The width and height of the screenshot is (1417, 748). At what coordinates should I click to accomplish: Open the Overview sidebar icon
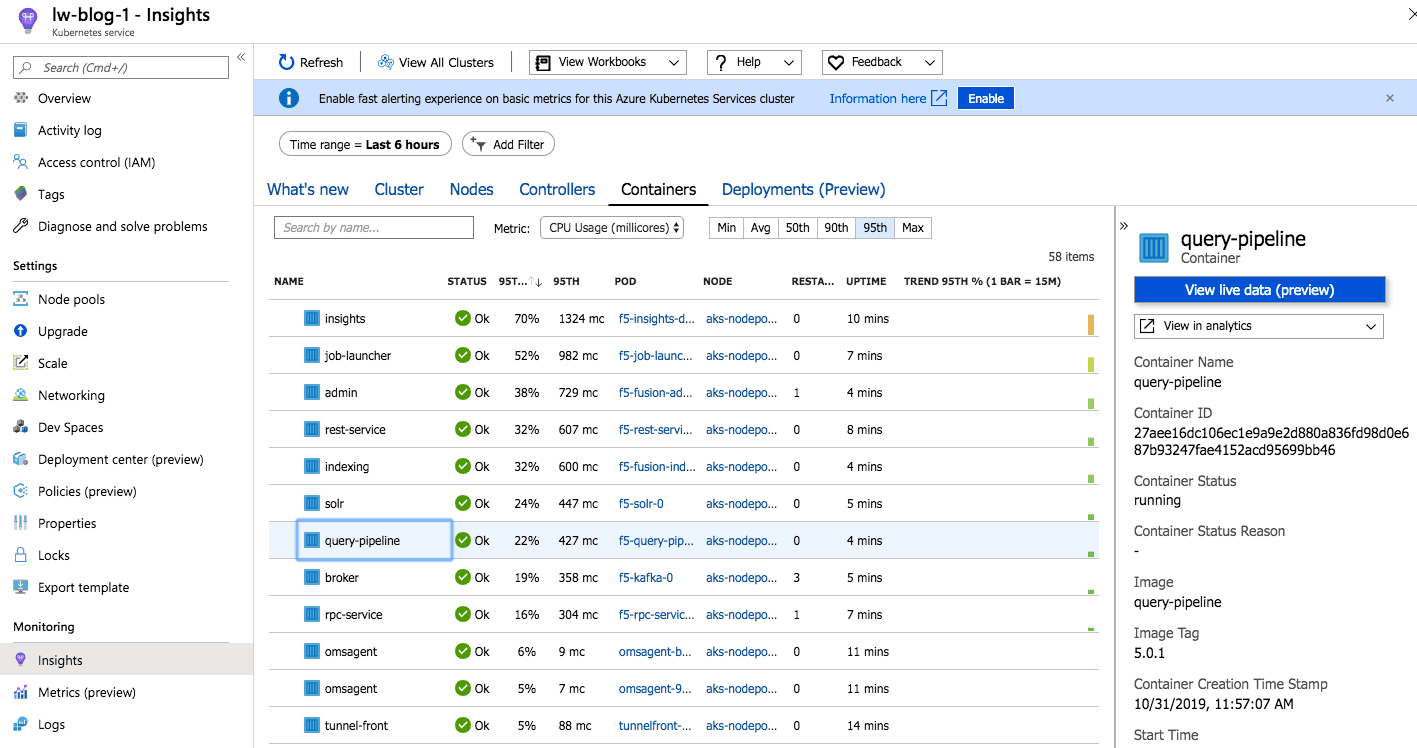click(21, 98)
